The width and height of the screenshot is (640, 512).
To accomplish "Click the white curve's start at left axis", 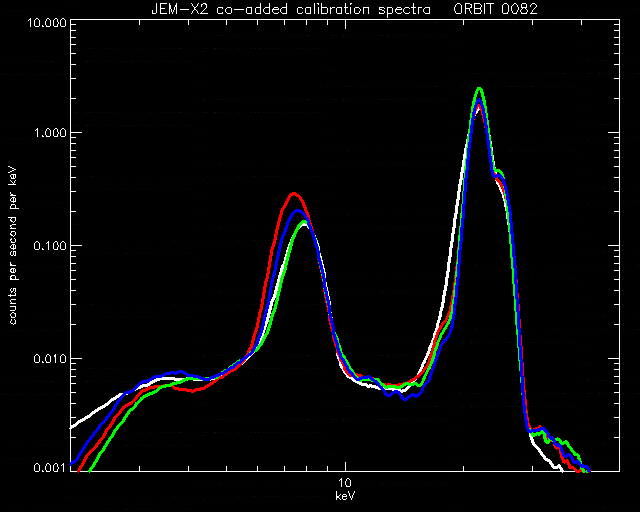I will (x=72, y=427).
